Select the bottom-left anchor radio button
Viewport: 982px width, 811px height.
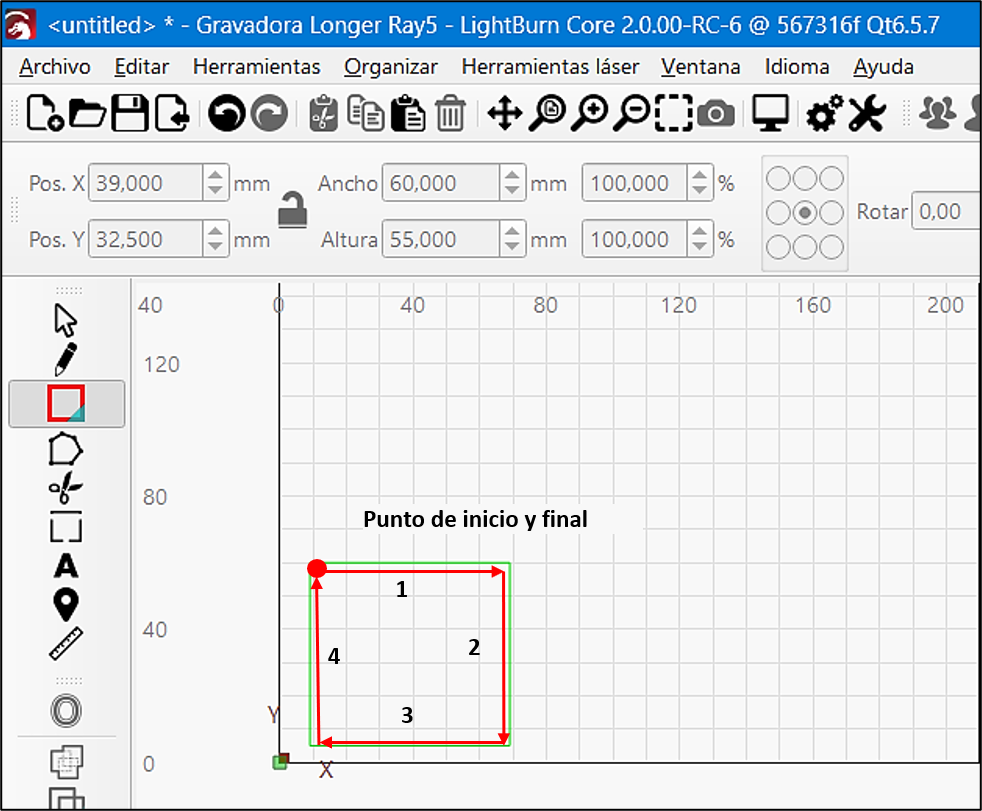(x=778, y=247)
